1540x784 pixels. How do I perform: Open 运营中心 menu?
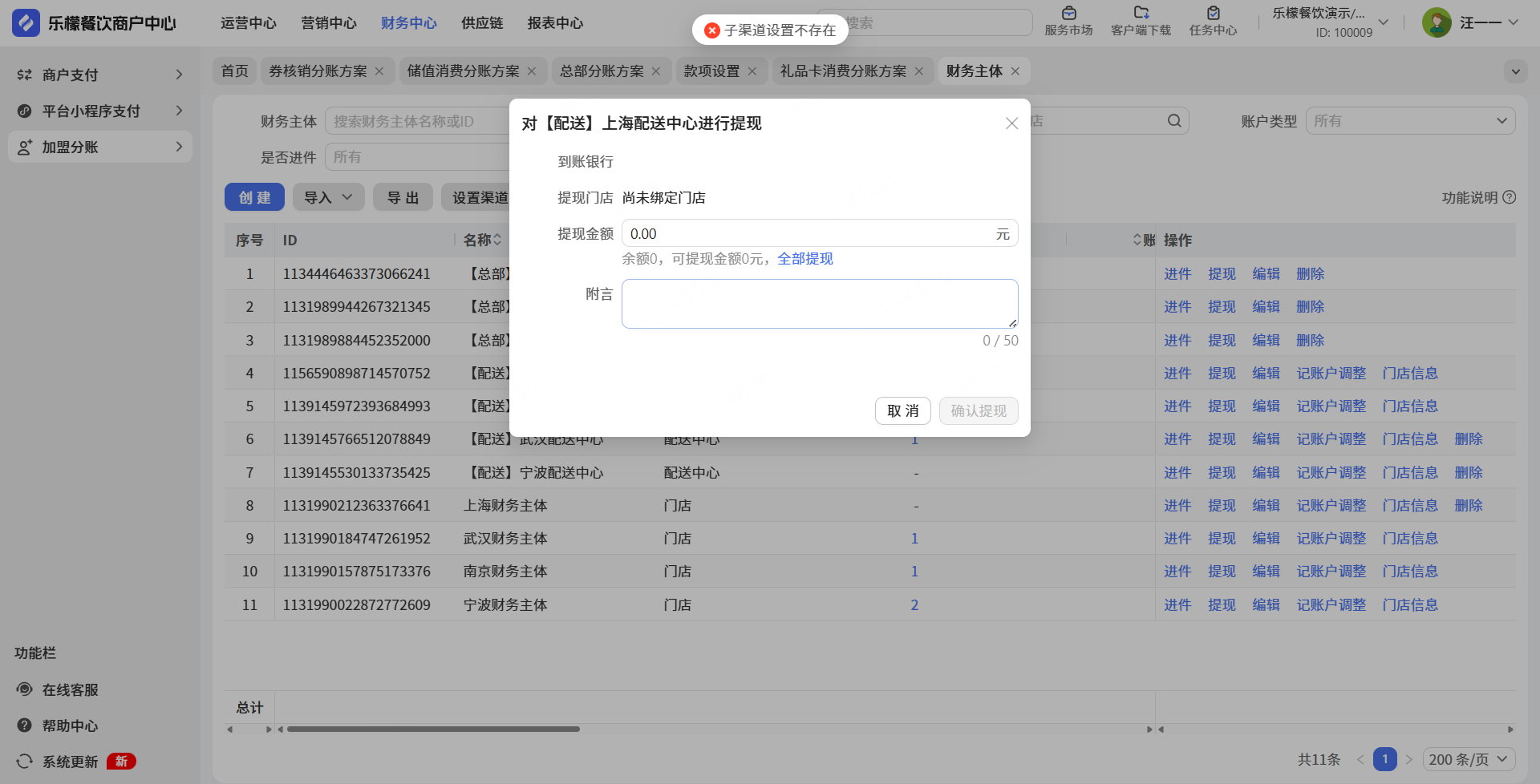point(249,23)
